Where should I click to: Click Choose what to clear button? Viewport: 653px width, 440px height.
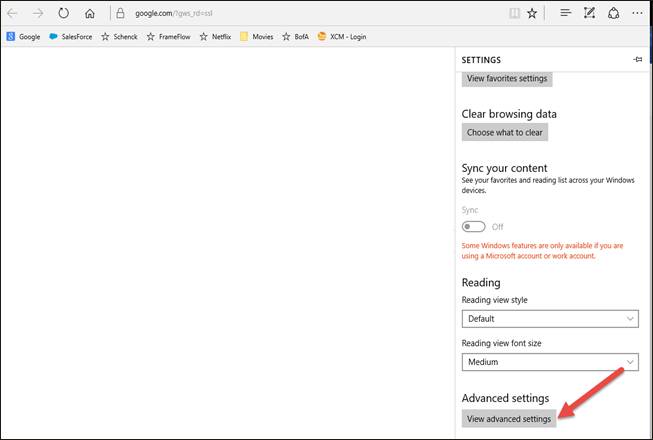coord(505,132)
